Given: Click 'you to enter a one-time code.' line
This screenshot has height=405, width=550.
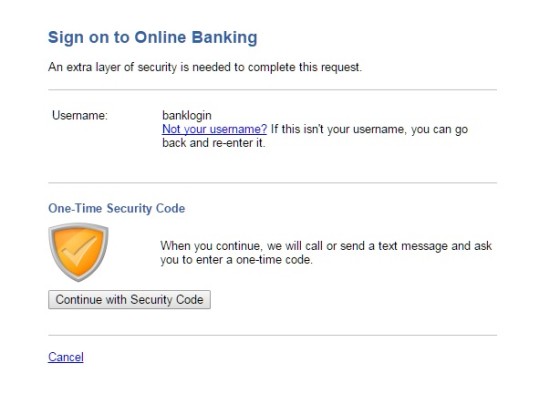Looking at the screenshot, I should [x=236, y=260].
